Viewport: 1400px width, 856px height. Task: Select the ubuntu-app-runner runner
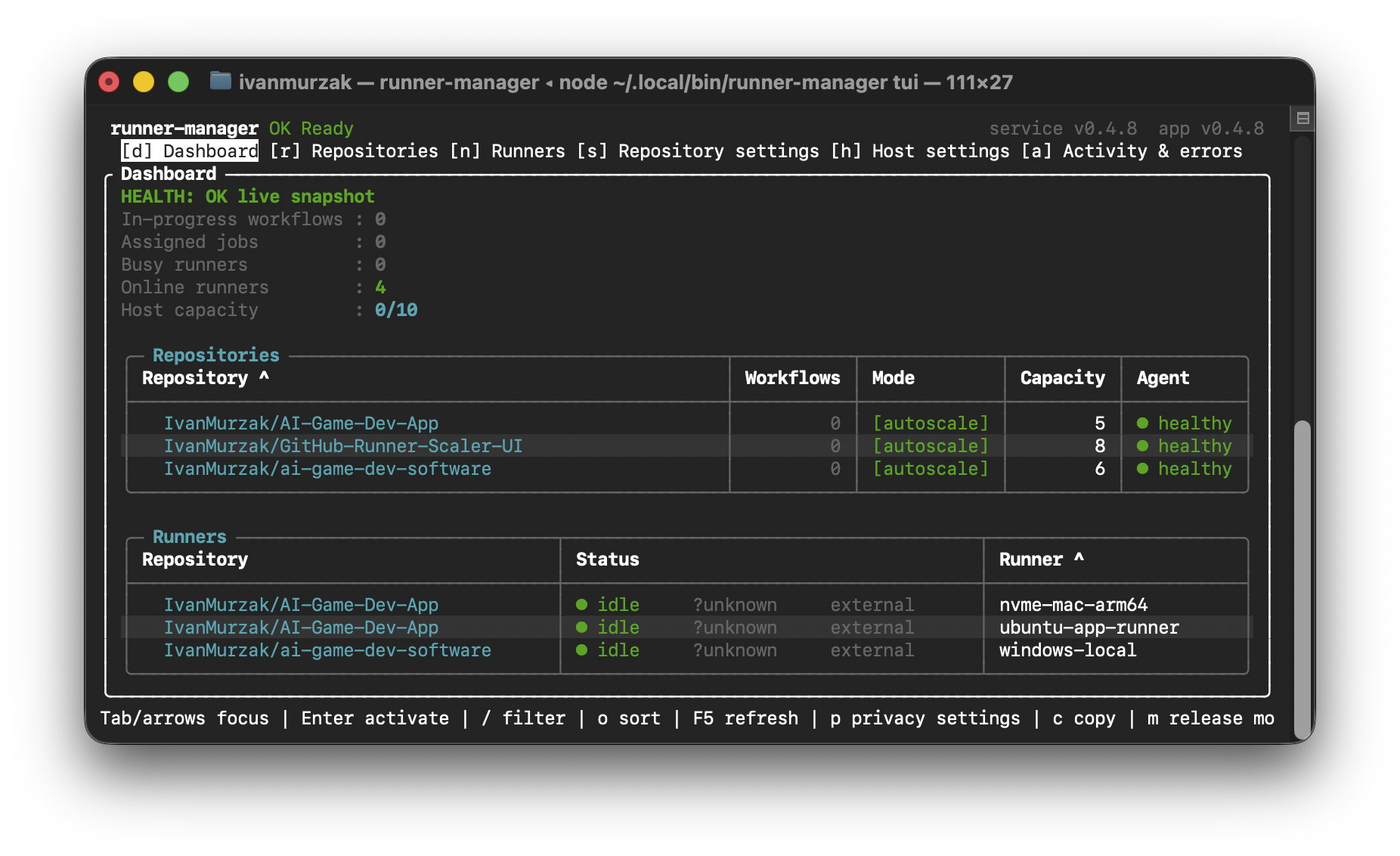point(1089,627)
